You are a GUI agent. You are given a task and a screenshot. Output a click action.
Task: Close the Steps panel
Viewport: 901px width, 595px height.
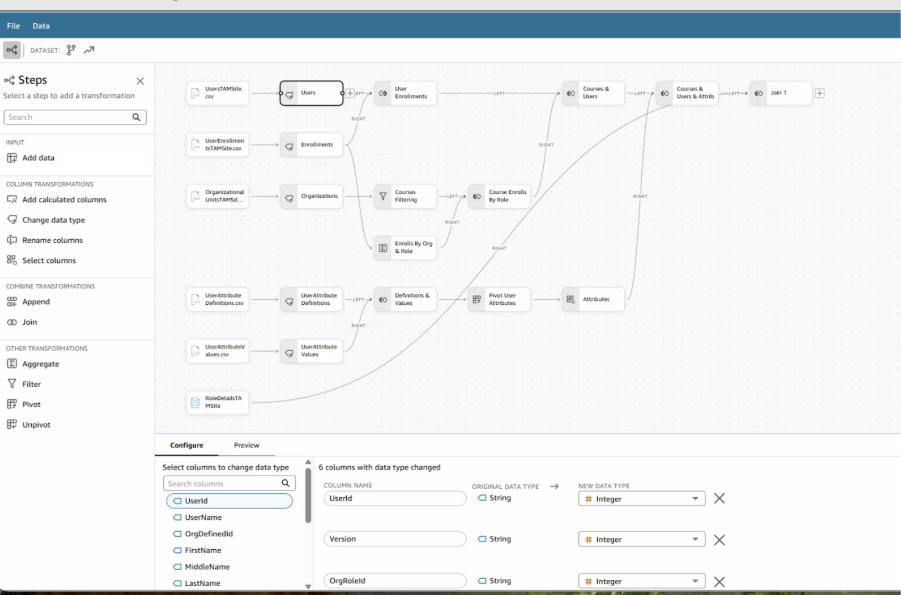[140, 81]
